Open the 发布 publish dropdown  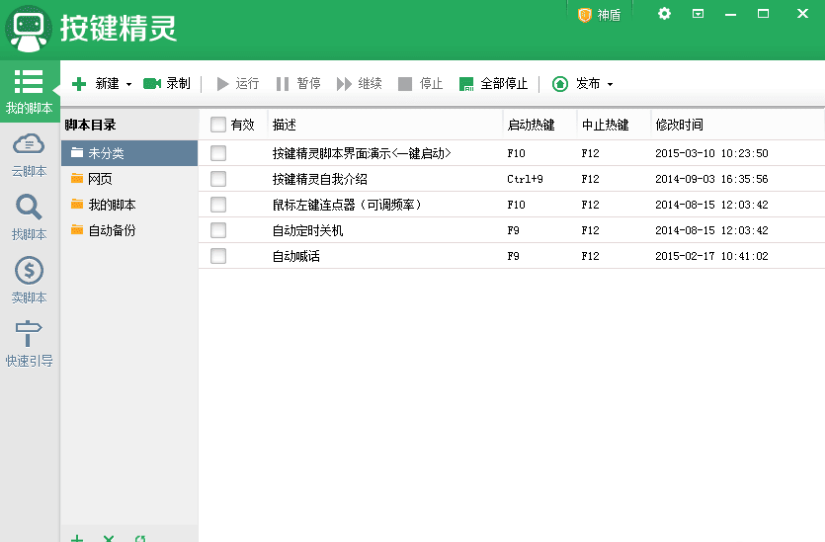coord(583,84)
